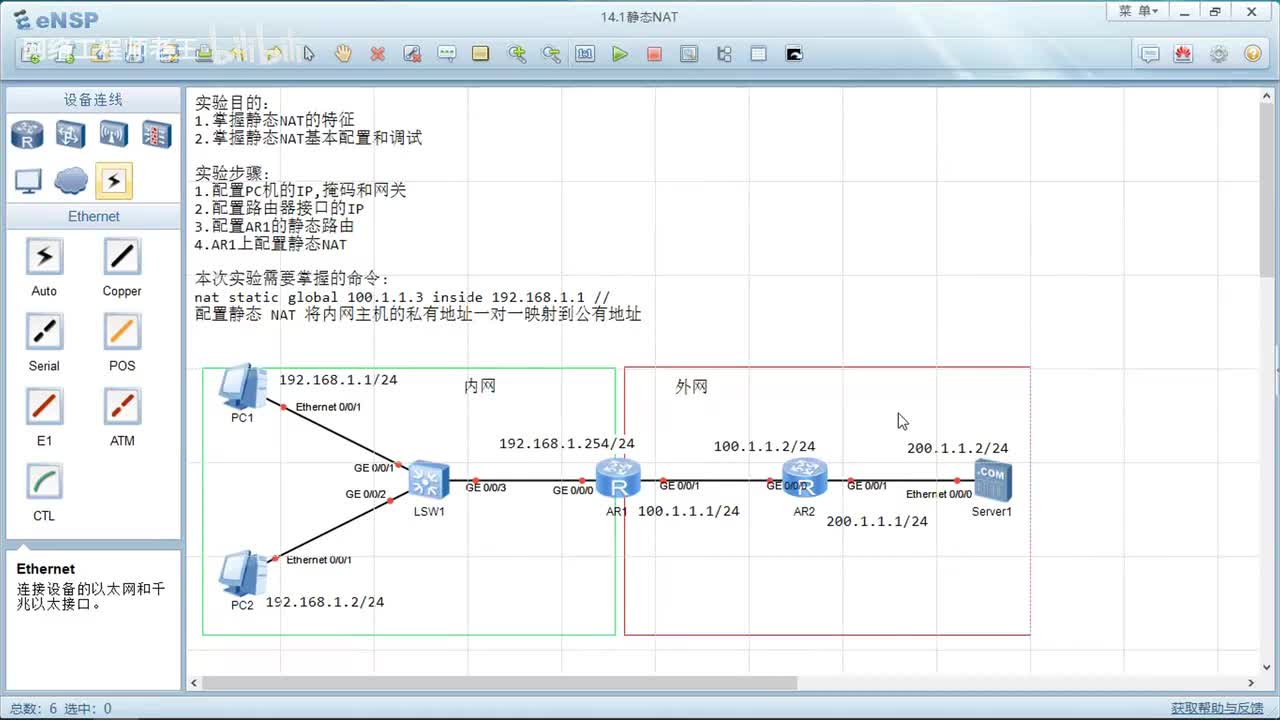
Task: Click the horizontal canvas scrollbar thumb
Action: click(499, 683)
